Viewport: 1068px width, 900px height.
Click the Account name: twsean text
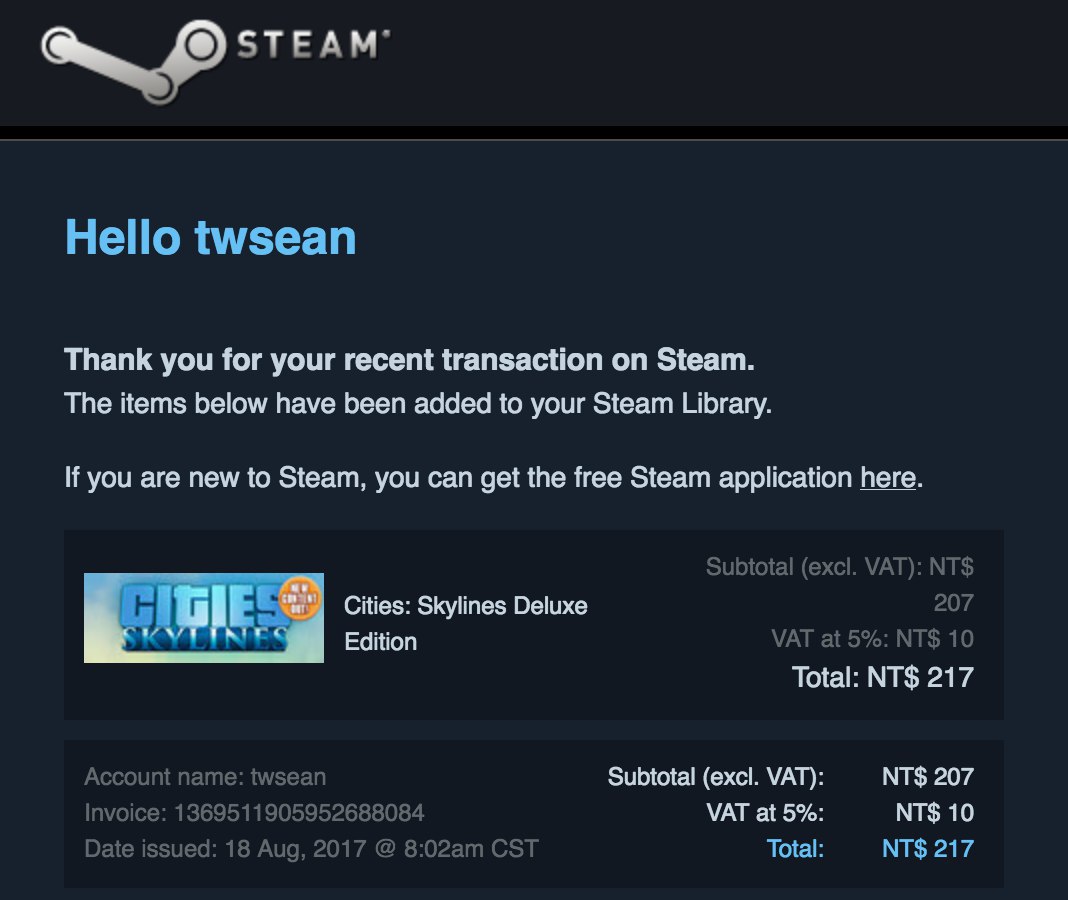tap(205, 777)
